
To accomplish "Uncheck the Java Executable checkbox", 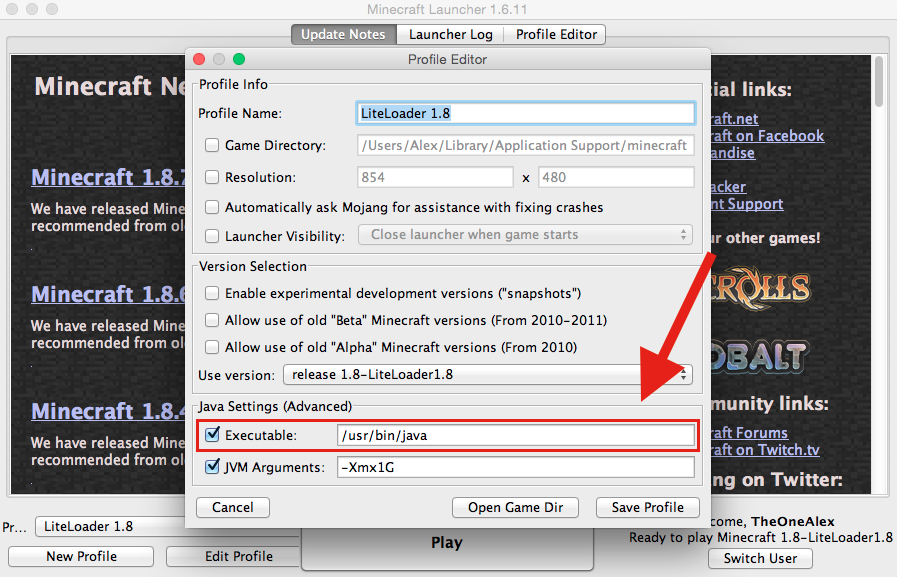I will click(x=212, y=435).
